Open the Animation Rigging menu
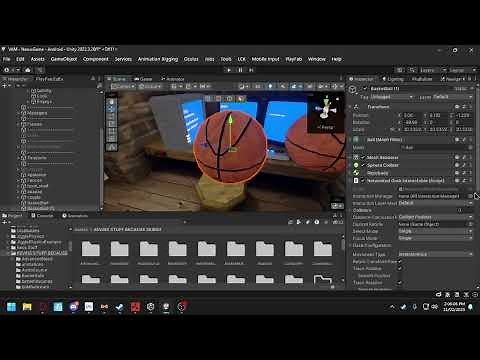 pos(158,59)
